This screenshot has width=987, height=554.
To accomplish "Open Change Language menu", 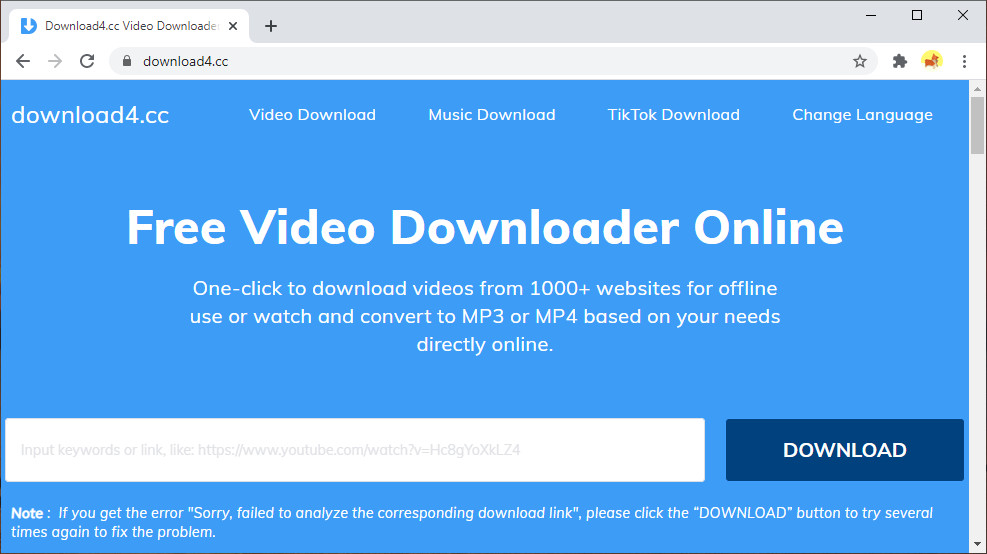I will pyautogui.click(x=862, y=115).
